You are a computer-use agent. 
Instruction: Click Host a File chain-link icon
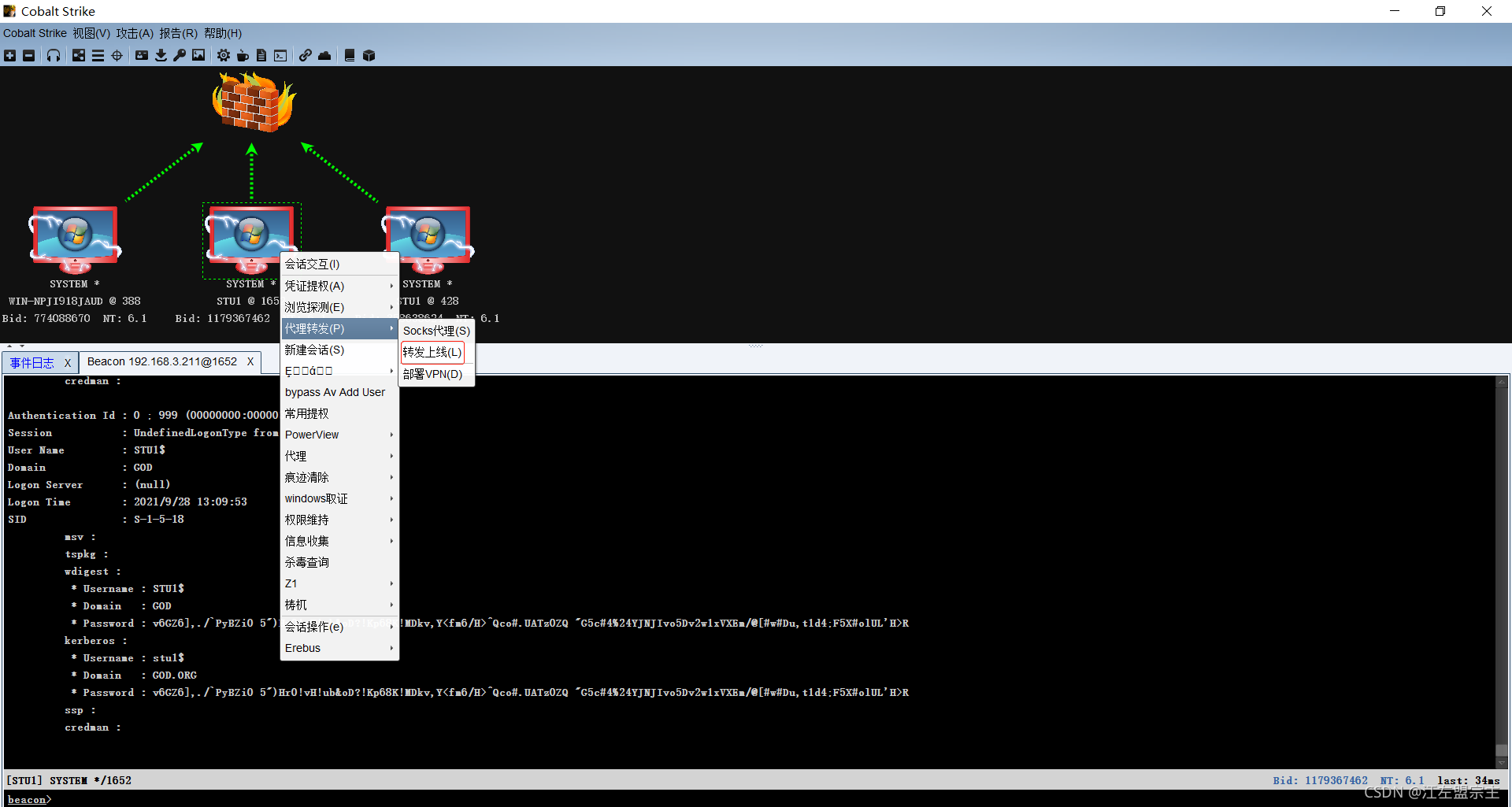[x=306, y=55]
